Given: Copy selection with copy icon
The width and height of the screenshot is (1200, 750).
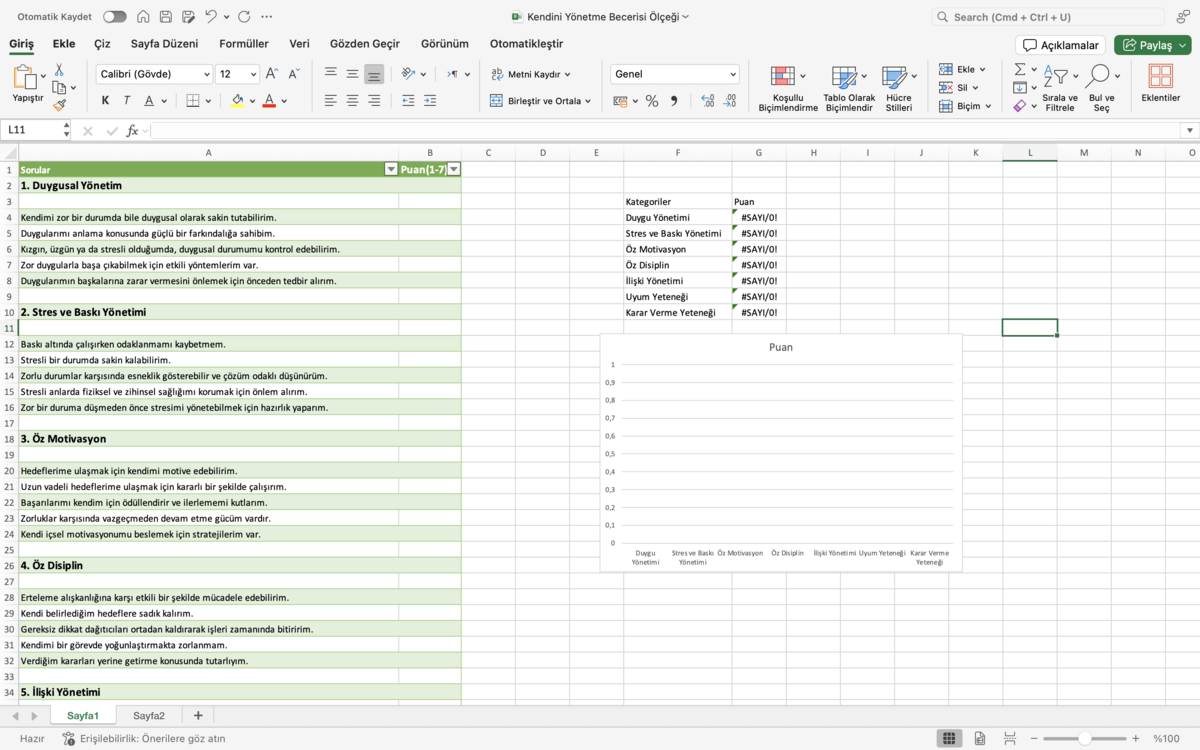Looking at the screenshot, I should coord(59,87).
